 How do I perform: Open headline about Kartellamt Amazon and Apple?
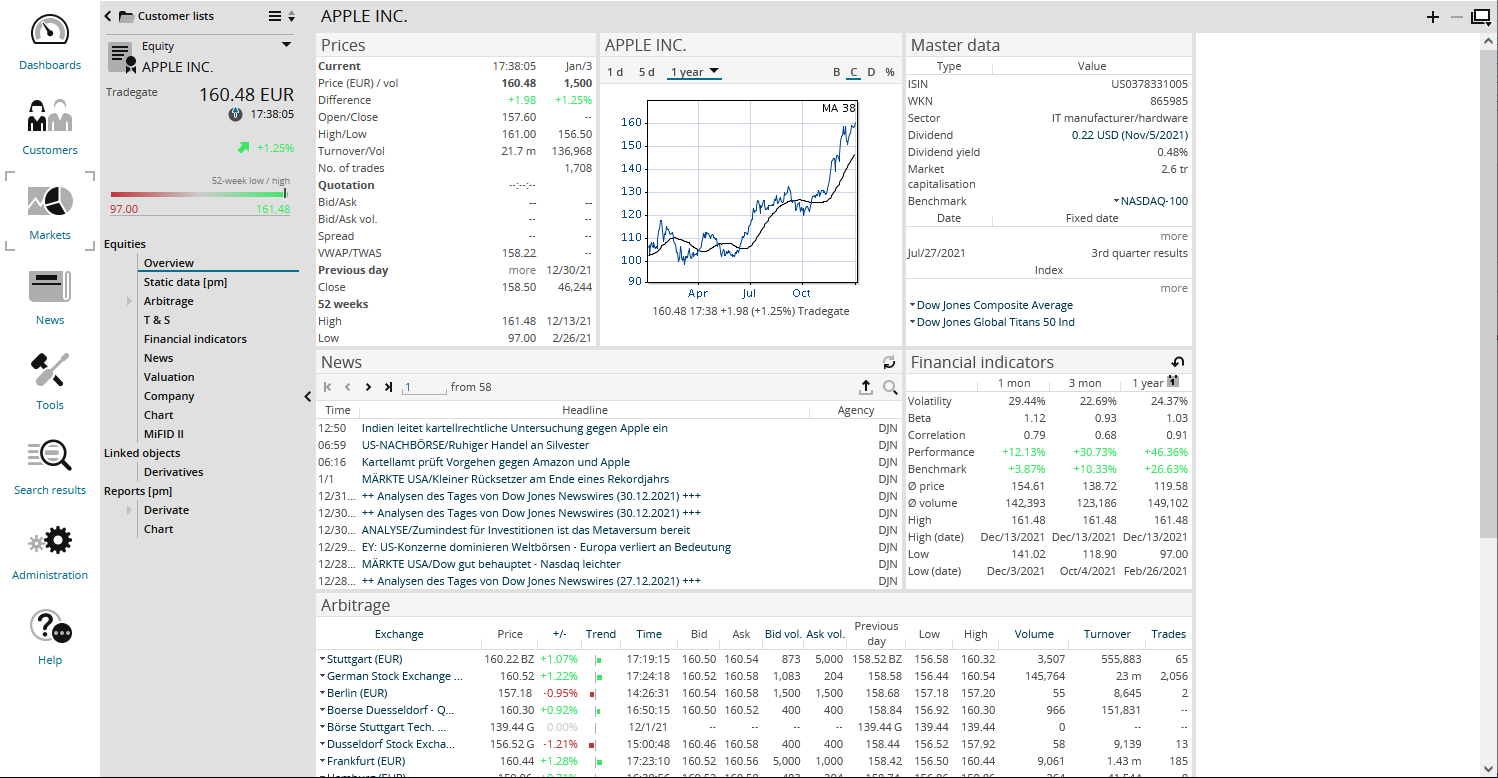[496, 462]
